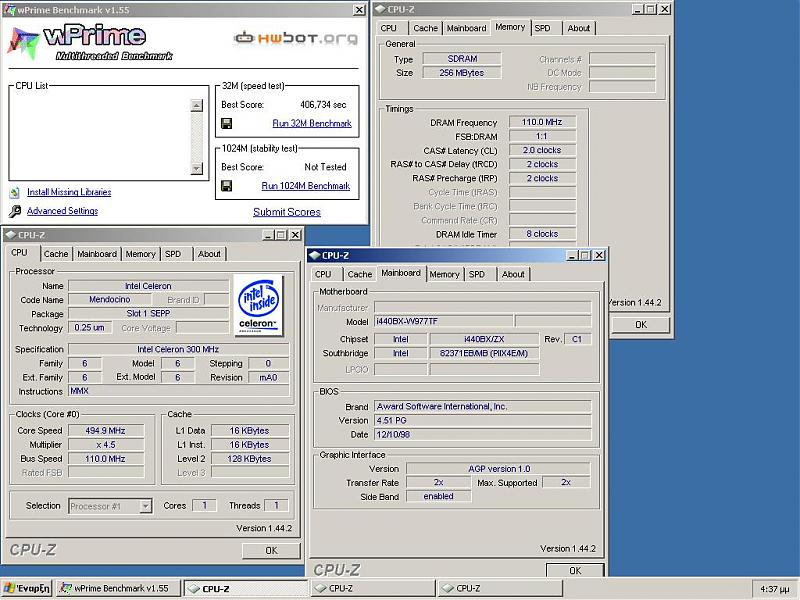The width and height of the screenshot is (800, 600).
Task: Click the floppy icon beside Run 1024M Benchmark
Action: point(227,186)
